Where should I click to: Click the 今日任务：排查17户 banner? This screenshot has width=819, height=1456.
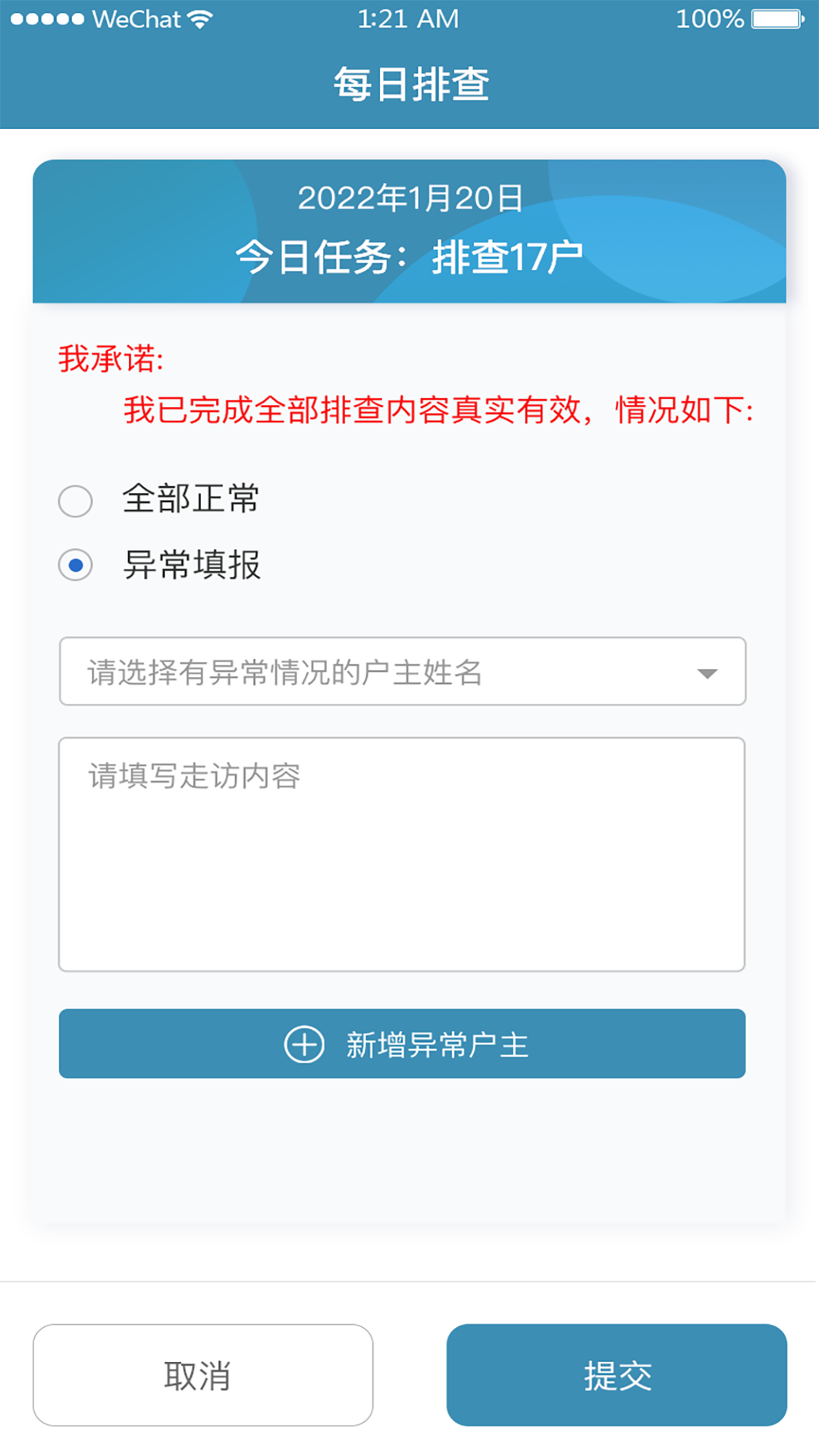tap(409, 256)
